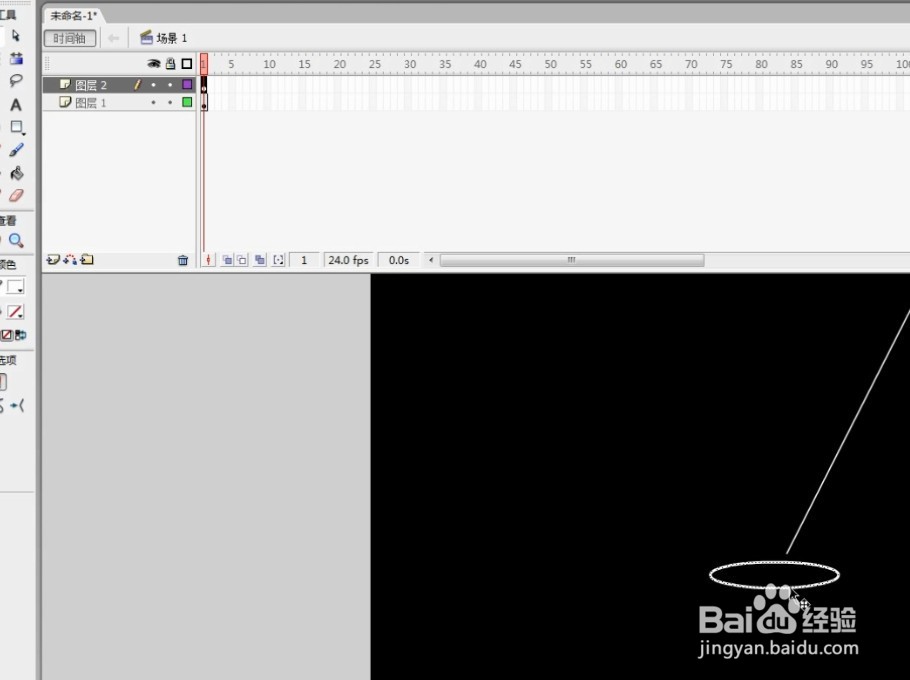Select the Eraser tool
The height and width of the screenshot is (680, 910).
(x=16, y=195)
